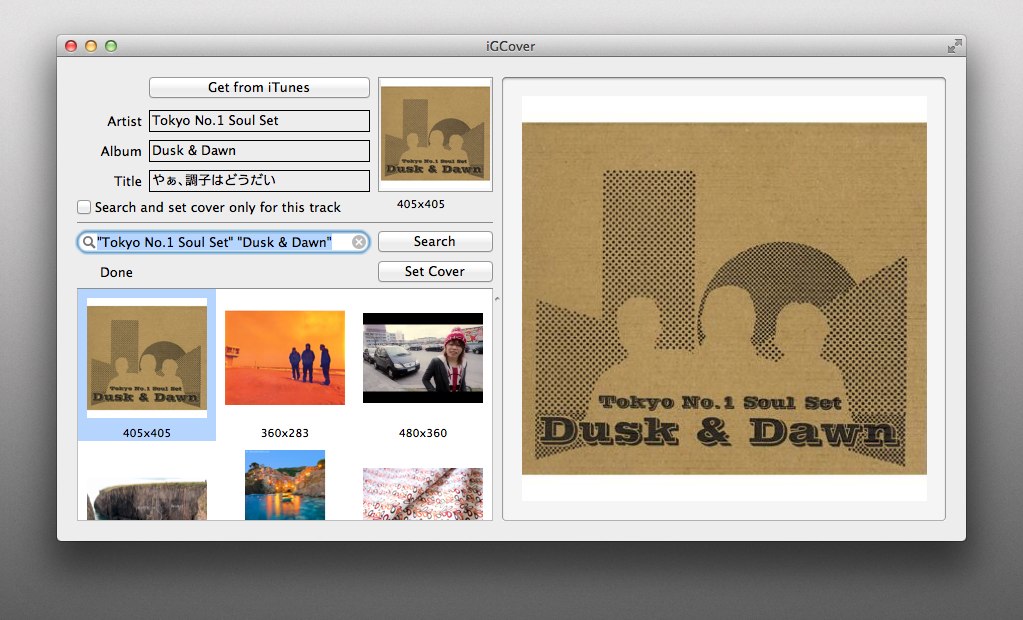Click inside the search query text box

coord(220,242)
